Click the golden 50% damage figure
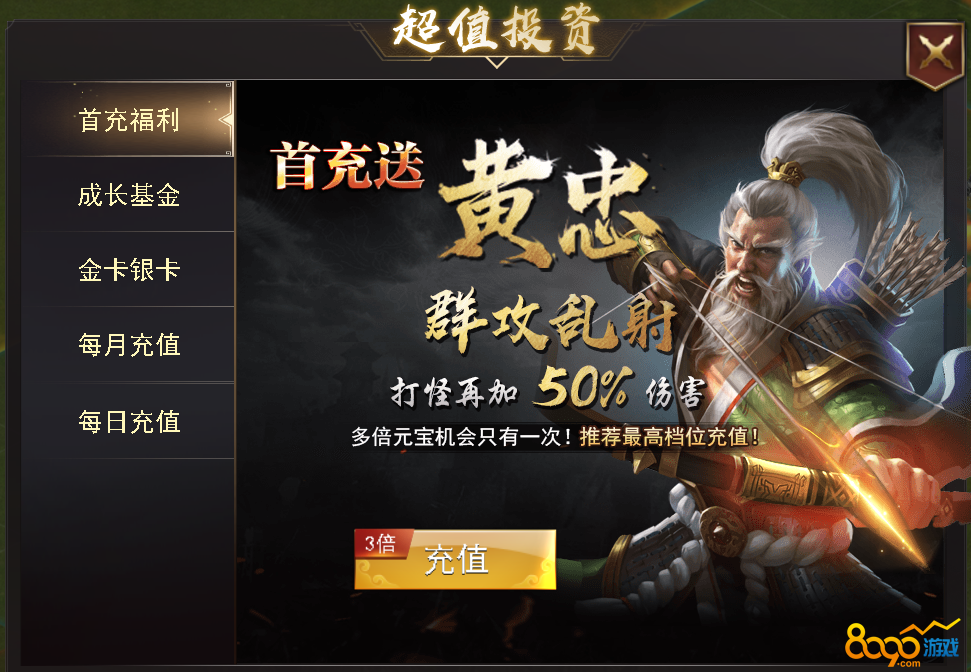This screenshot has width=971, height=672. click(x=583, y=387)
